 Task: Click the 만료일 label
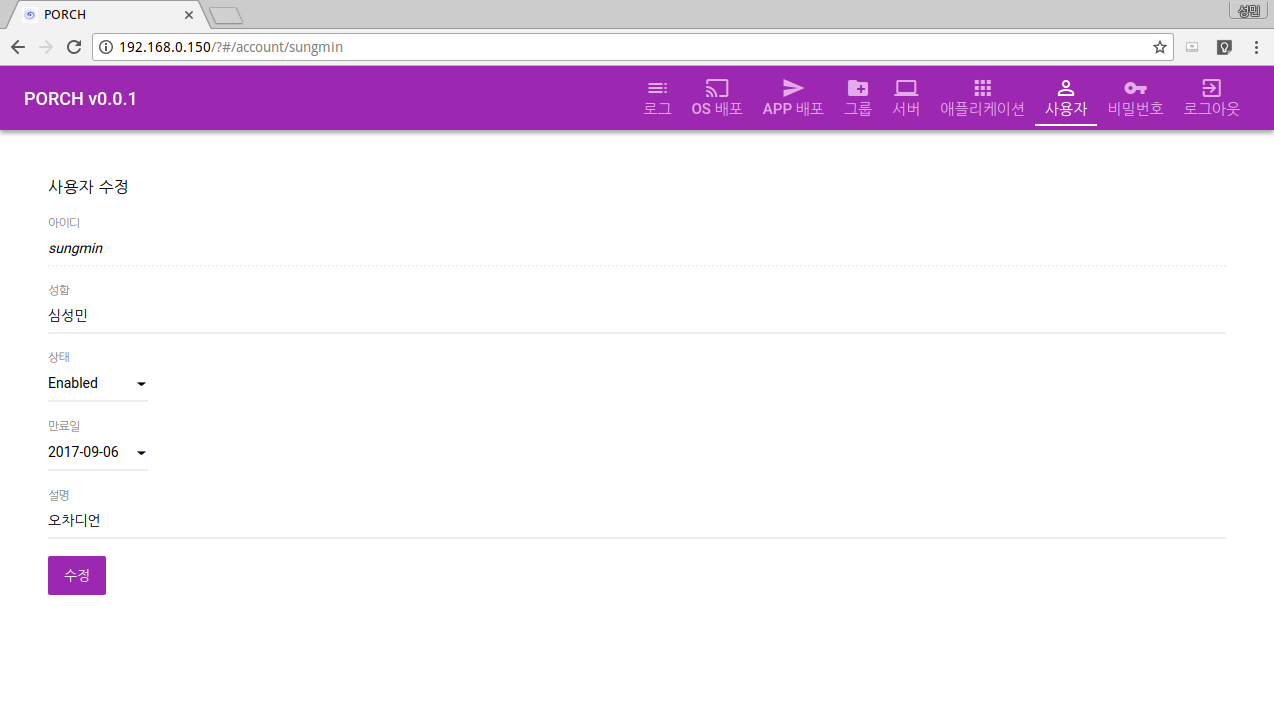[64, 426]
